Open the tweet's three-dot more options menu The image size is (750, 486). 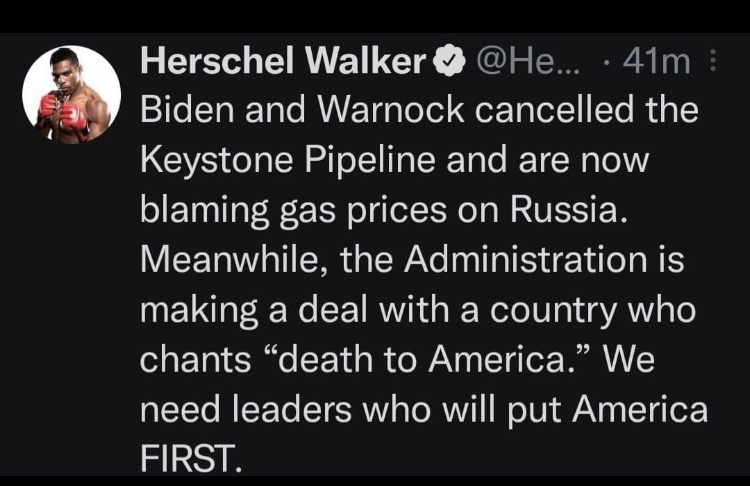click(x=713, y=63)
